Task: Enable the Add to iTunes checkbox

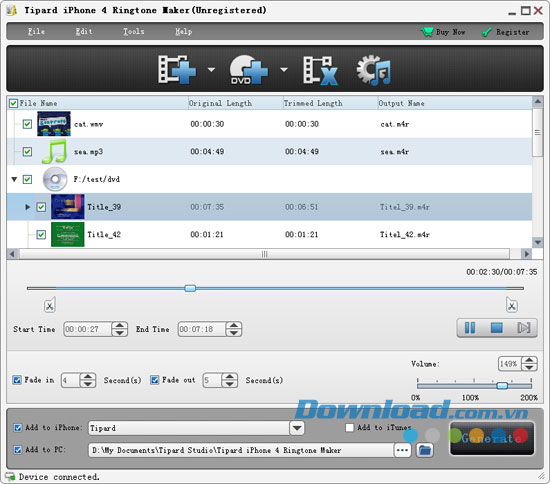Action: pyautogui.click(x=350, y=428)
